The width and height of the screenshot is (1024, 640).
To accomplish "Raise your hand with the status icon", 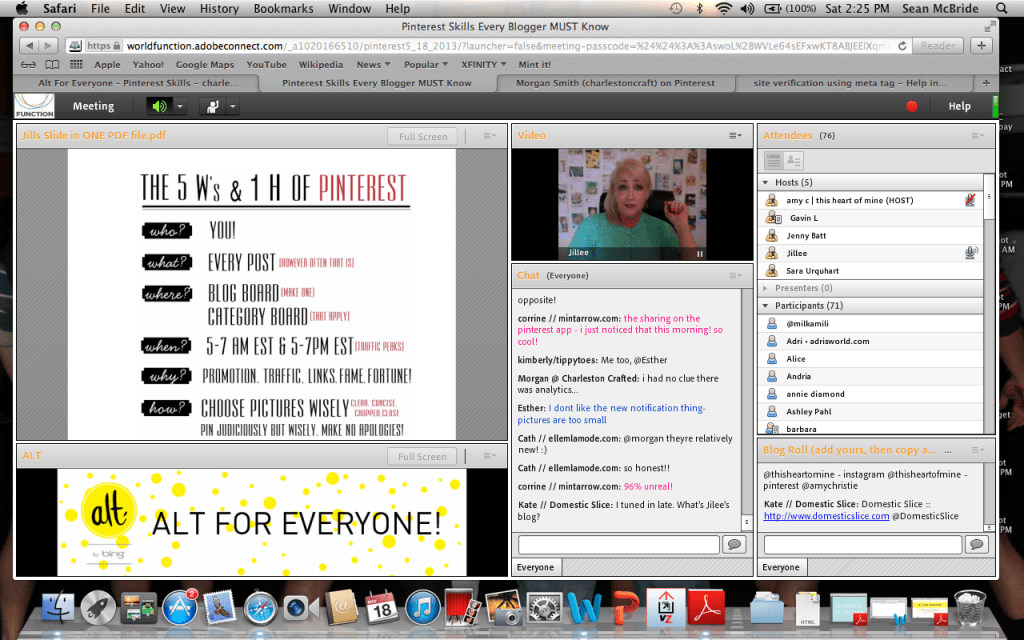I will [212, 106].
